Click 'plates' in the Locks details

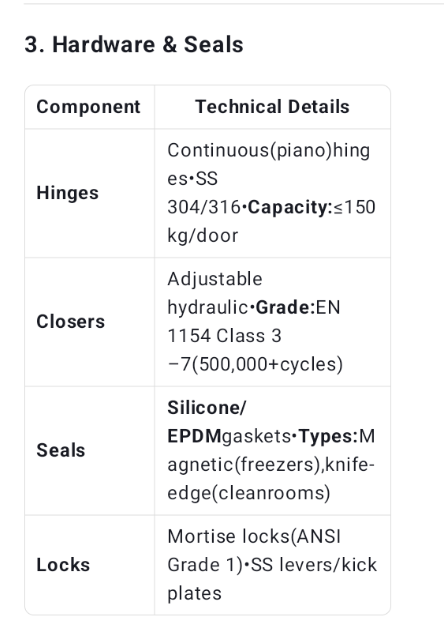point(195,594)
